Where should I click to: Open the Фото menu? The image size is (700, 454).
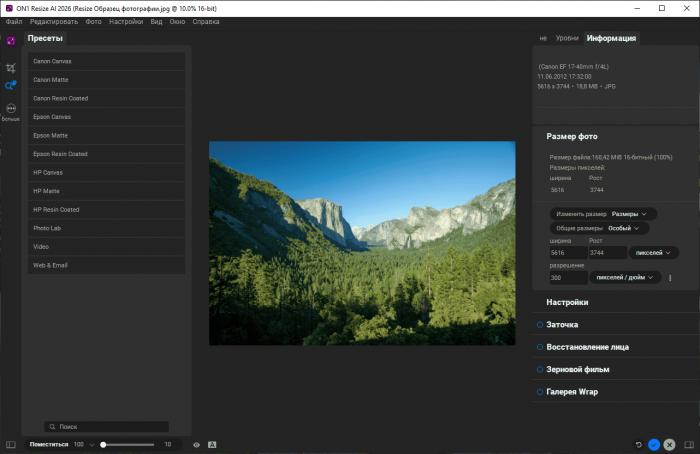[94, 21]
